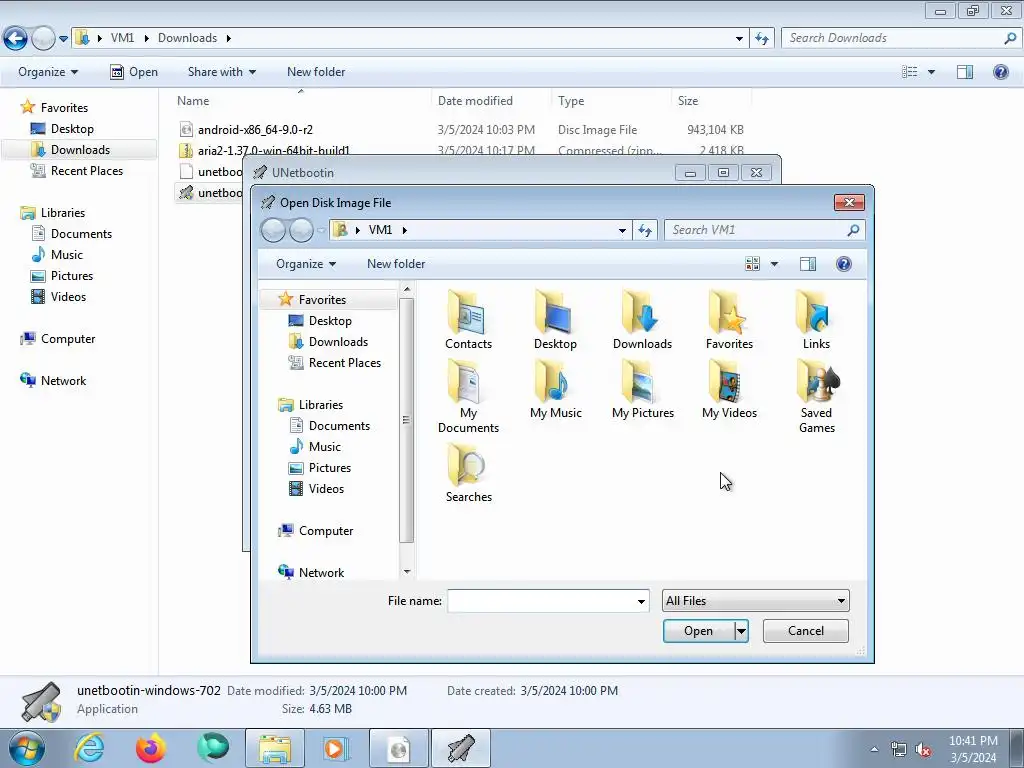Click the Cancel button in the dialog
Viewport: 1024px width, 768px height.
click(806, 631)
